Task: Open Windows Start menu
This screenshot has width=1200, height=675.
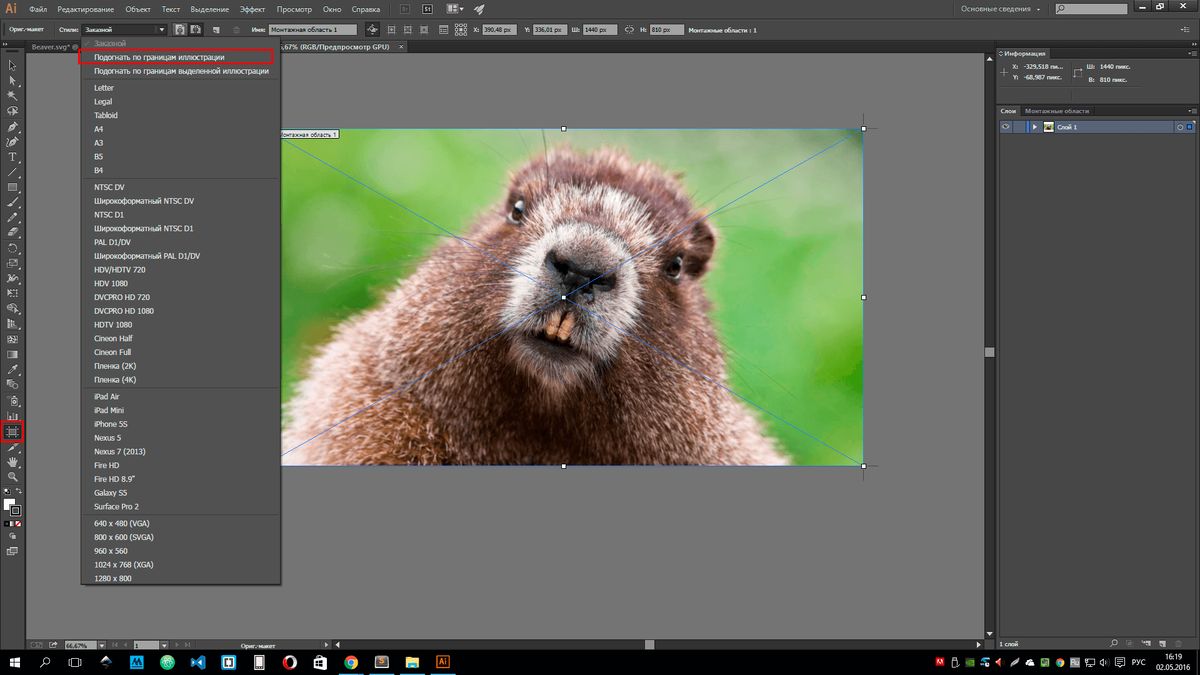Action: [x=14, y=662]
